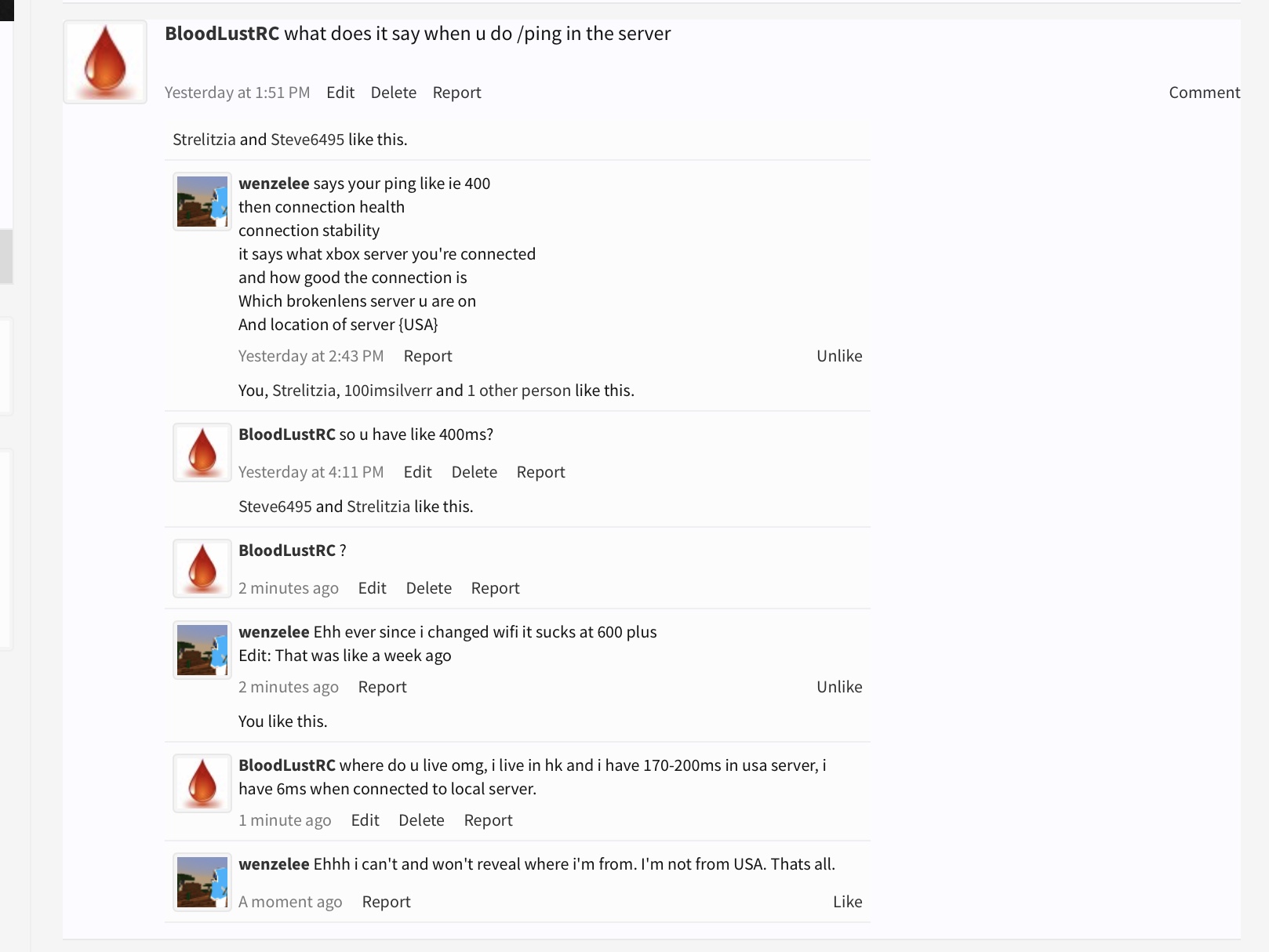Edit the '?' comment by BloodLustRC
This screenshot has height=952, width=1269.
372,588
